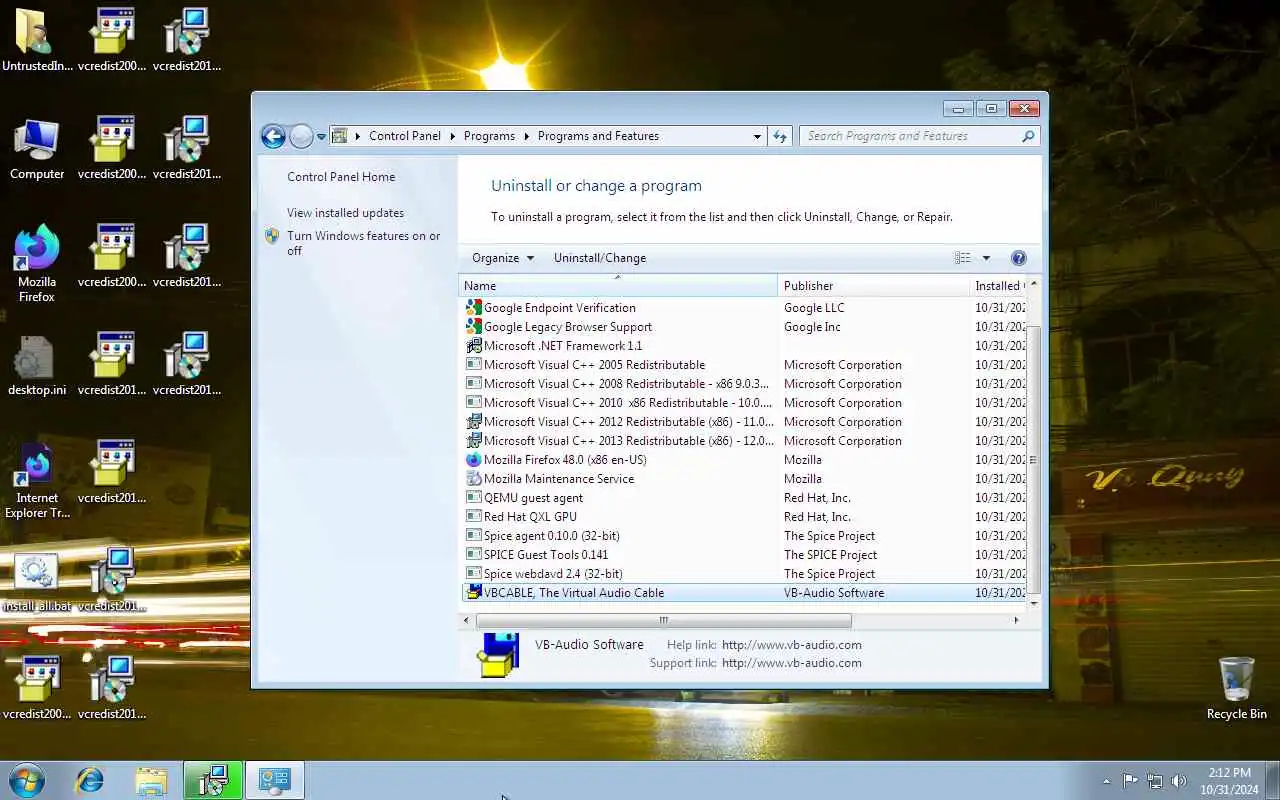Click the vertical scrollbar thumb
Viewport: 1280px width, 800px height.
pos(1034,459)
